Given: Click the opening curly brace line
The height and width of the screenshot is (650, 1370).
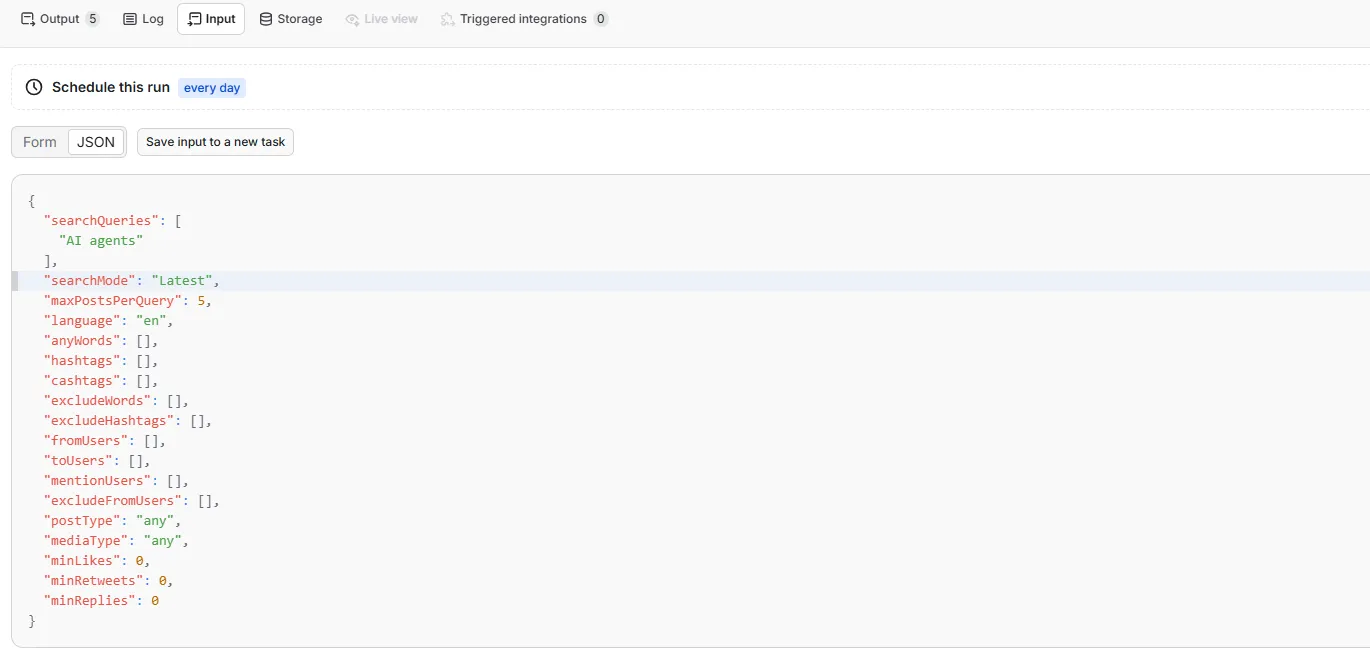Looking at the screenshot, I should click(x=32, y=201).
